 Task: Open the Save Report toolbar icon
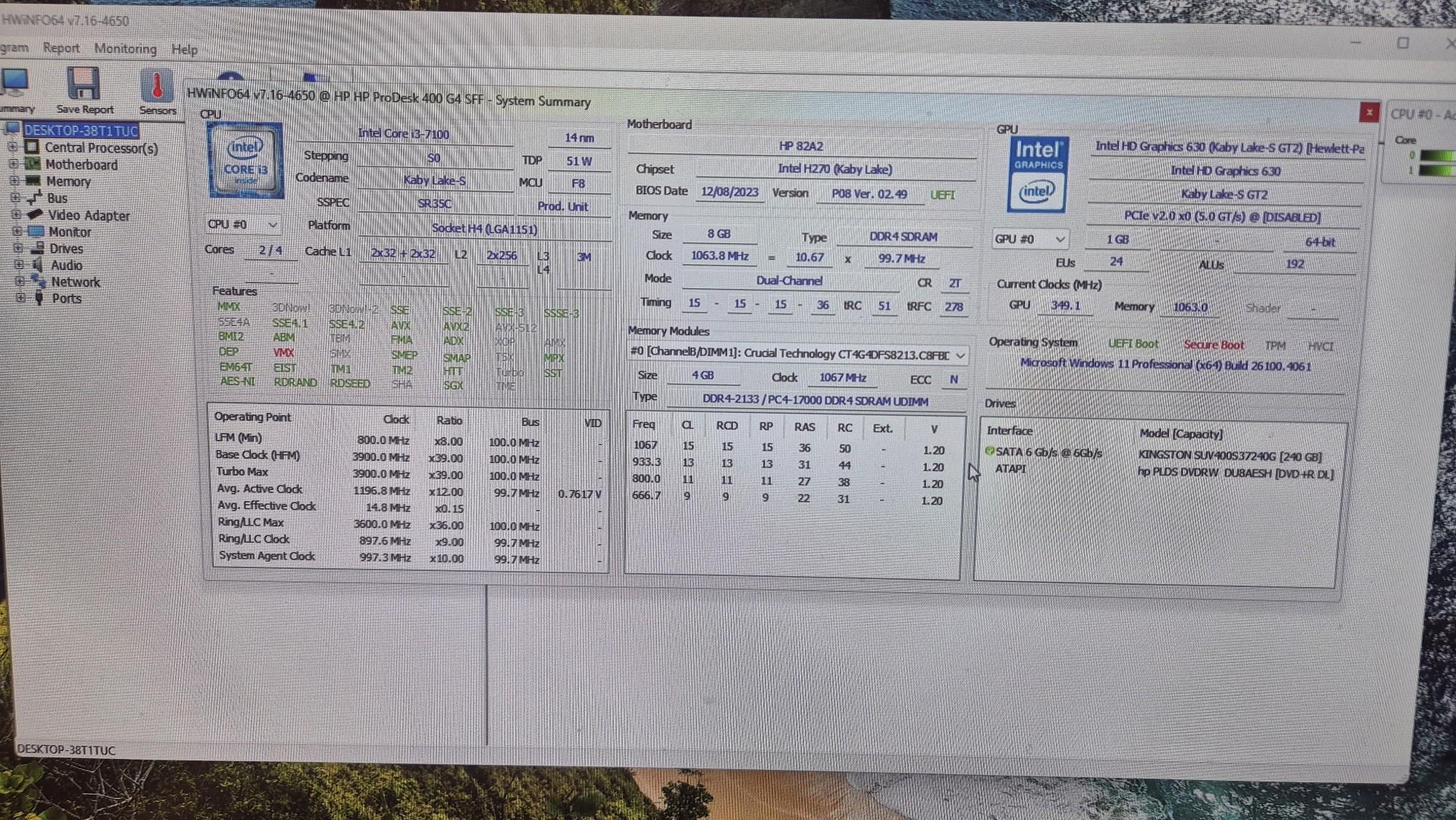point(83,83)
